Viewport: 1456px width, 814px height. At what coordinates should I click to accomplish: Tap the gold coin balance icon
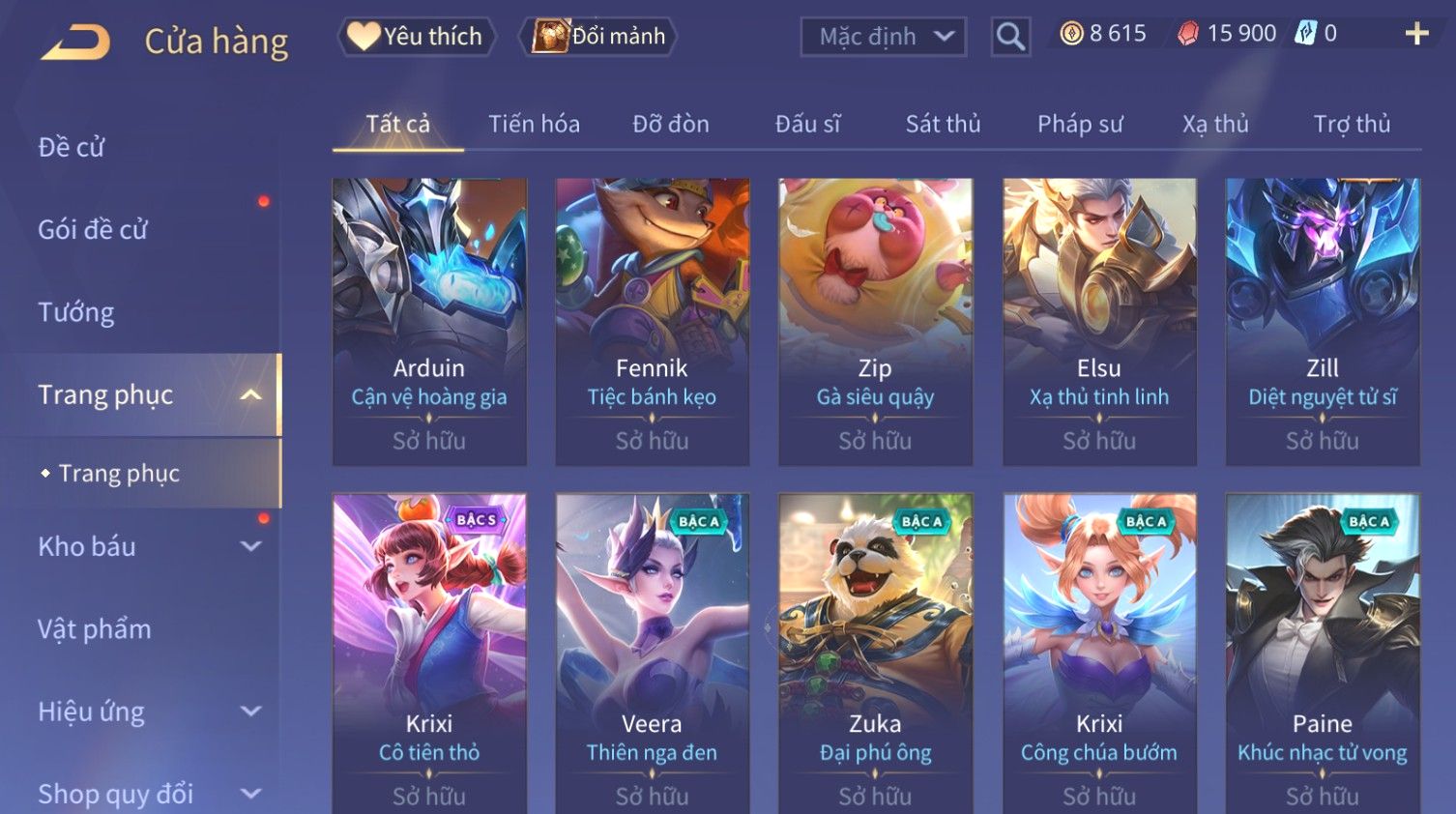coord(1071,34)
